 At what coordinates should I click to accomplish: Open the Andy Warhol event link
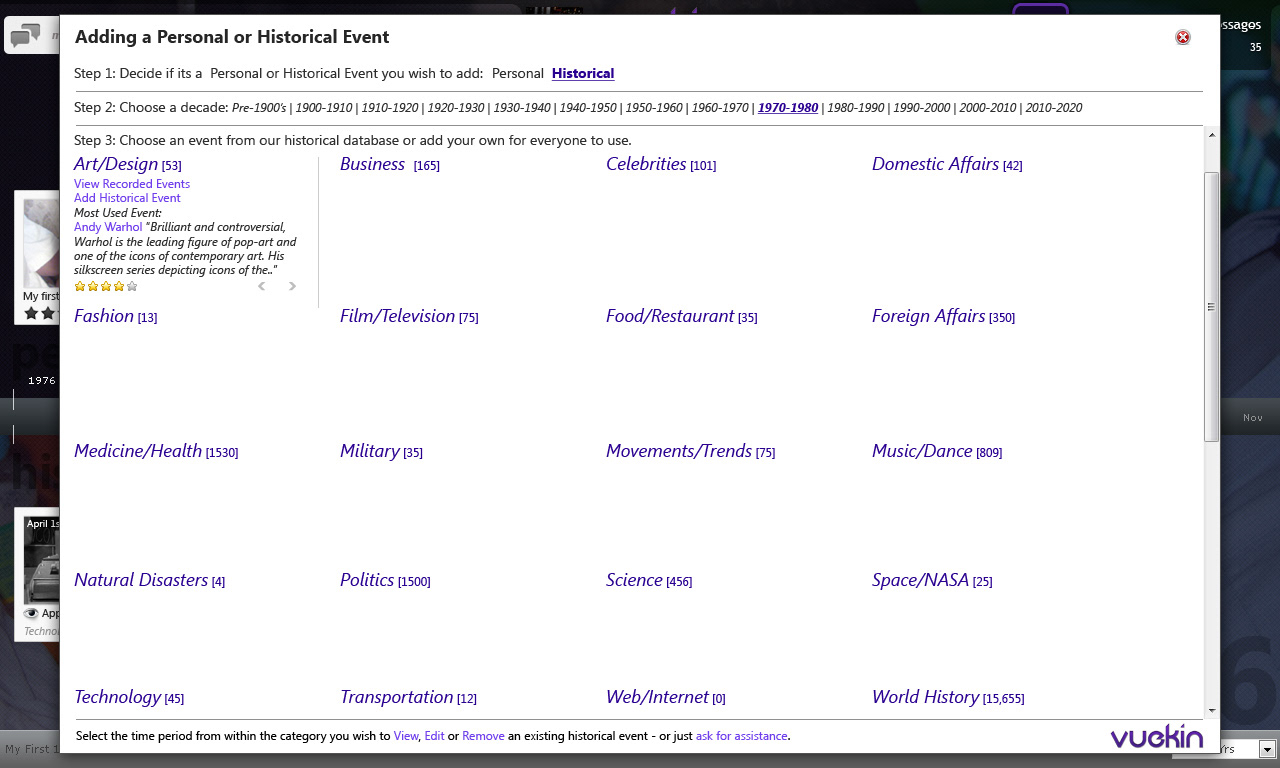coord(108,227)
